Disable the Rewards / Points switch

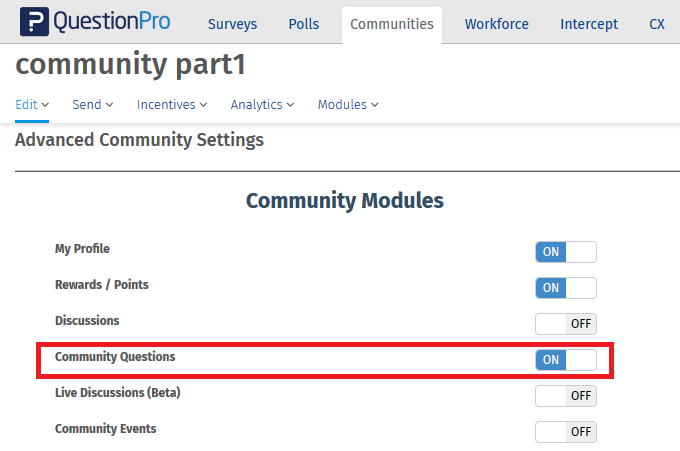pos(565,288)
